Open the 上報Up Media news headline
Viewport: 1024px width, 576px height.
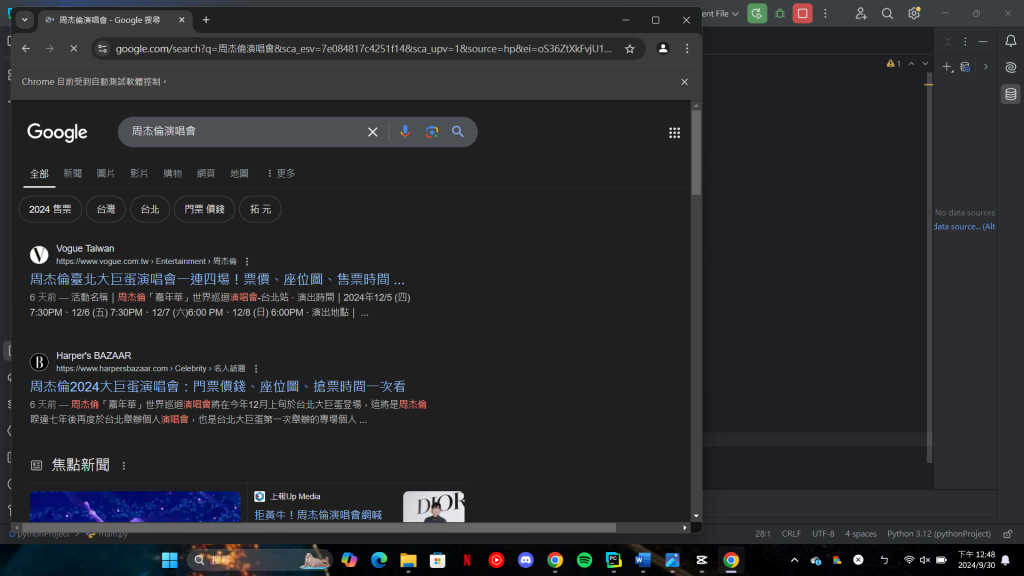click(x=318, y=515)
